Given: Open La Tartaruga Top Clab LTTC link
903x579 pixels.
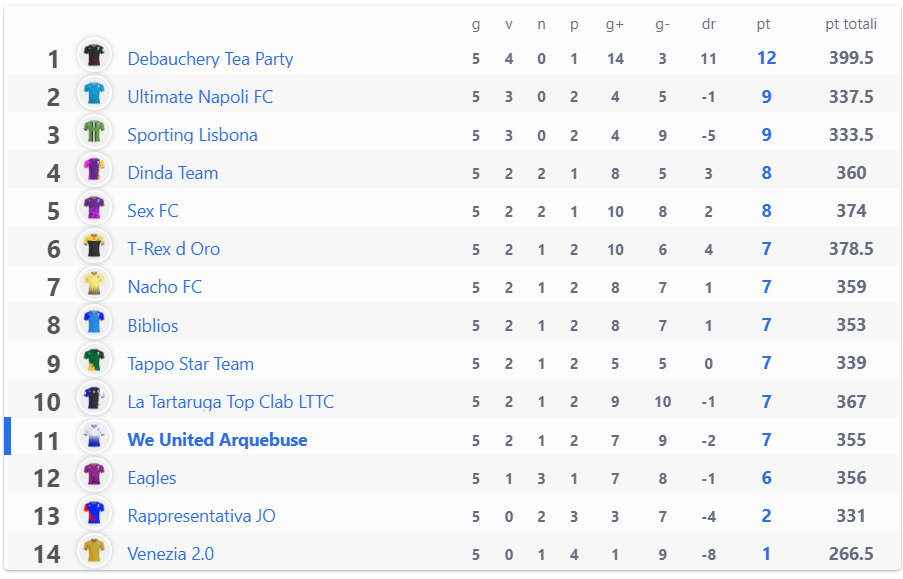Looking at the screenshot, I should point(230,402).
